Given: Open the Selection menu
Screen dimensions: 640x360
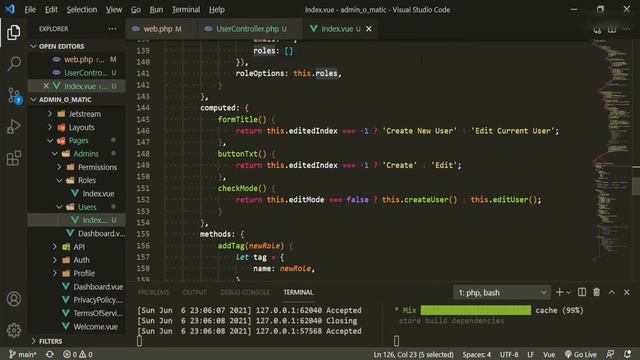Looking at the screenshot, I should [82, 9].
